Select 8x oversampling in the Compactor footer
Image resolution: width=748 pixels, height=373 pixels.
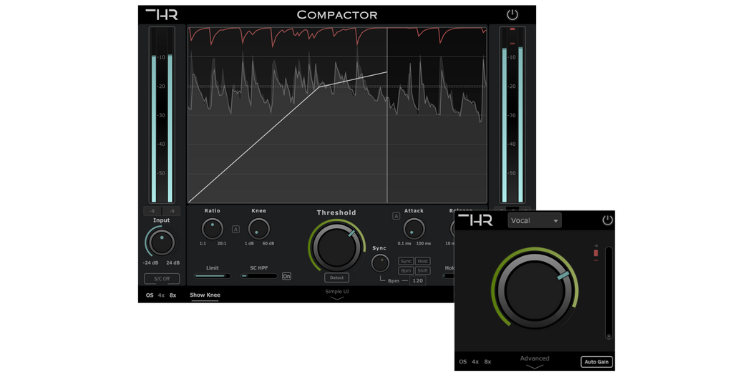click(x=173, y=295)
